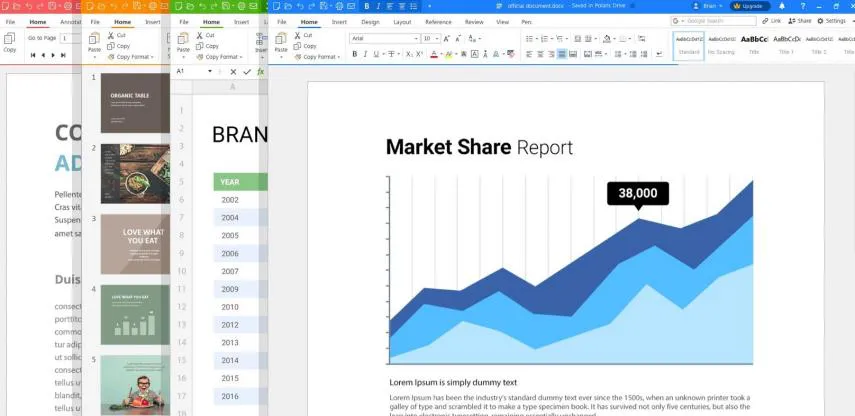Screen dimensions: 855x416
Task: Toggle underline formatting in the document ribbon
Action: pos(377,54)
